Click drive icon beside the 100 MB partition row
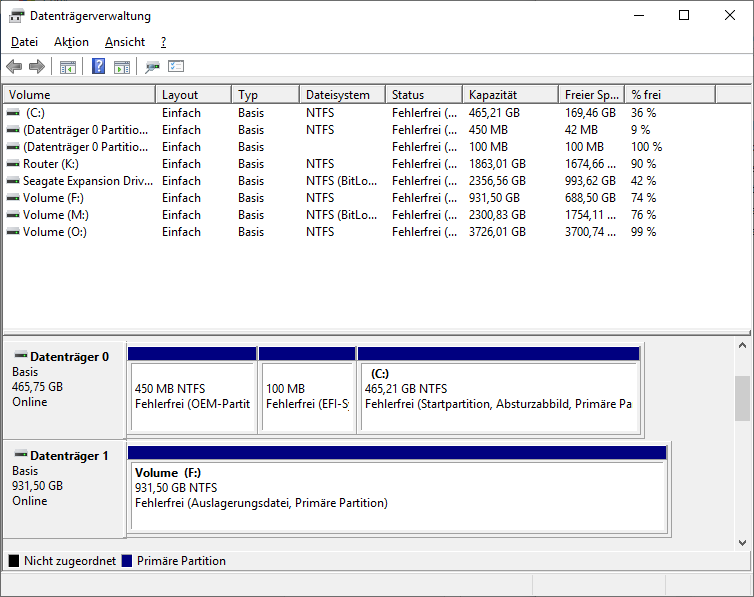 pos(13,147)
